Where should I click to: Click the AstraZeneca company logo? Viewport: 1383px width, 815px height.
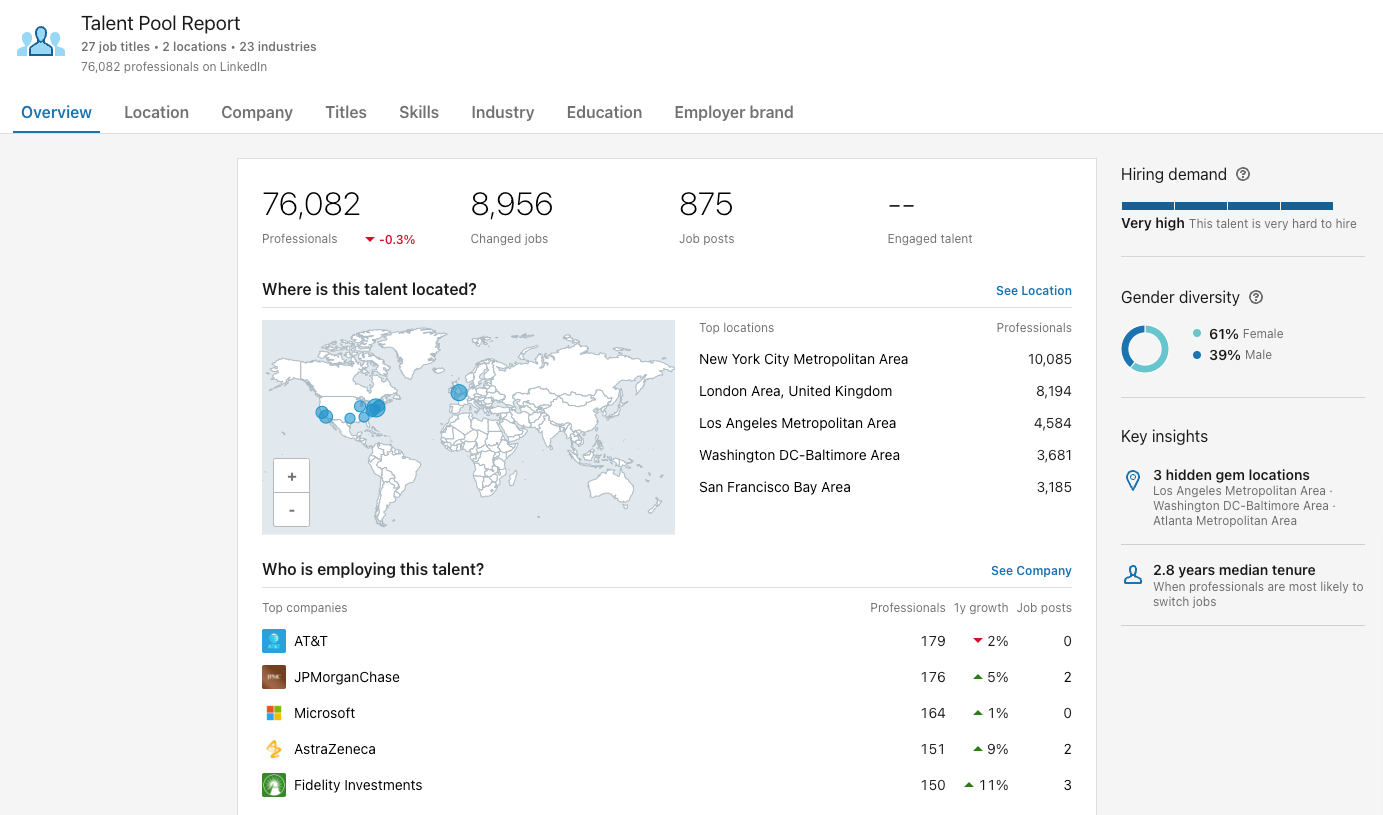[274, 749]
